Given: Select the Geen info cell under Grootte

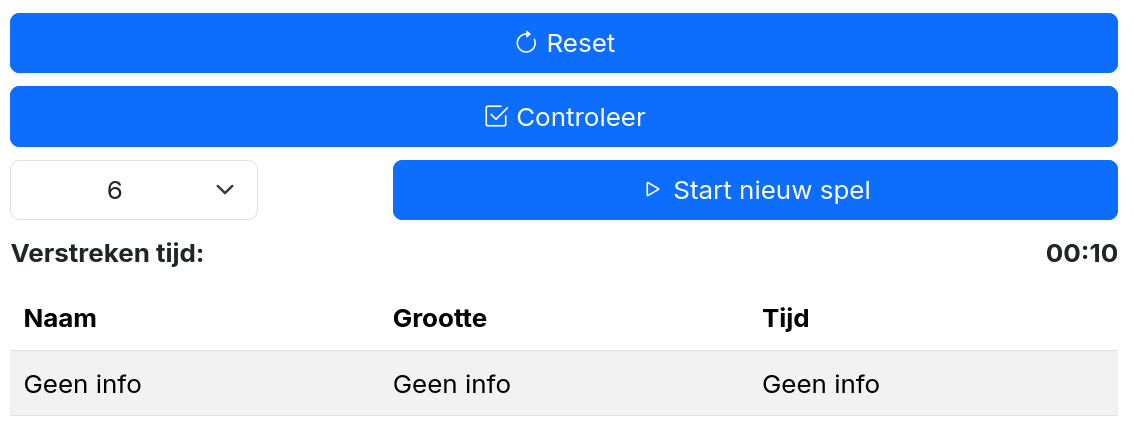Looking at the screenshot, I should (452, 384).
